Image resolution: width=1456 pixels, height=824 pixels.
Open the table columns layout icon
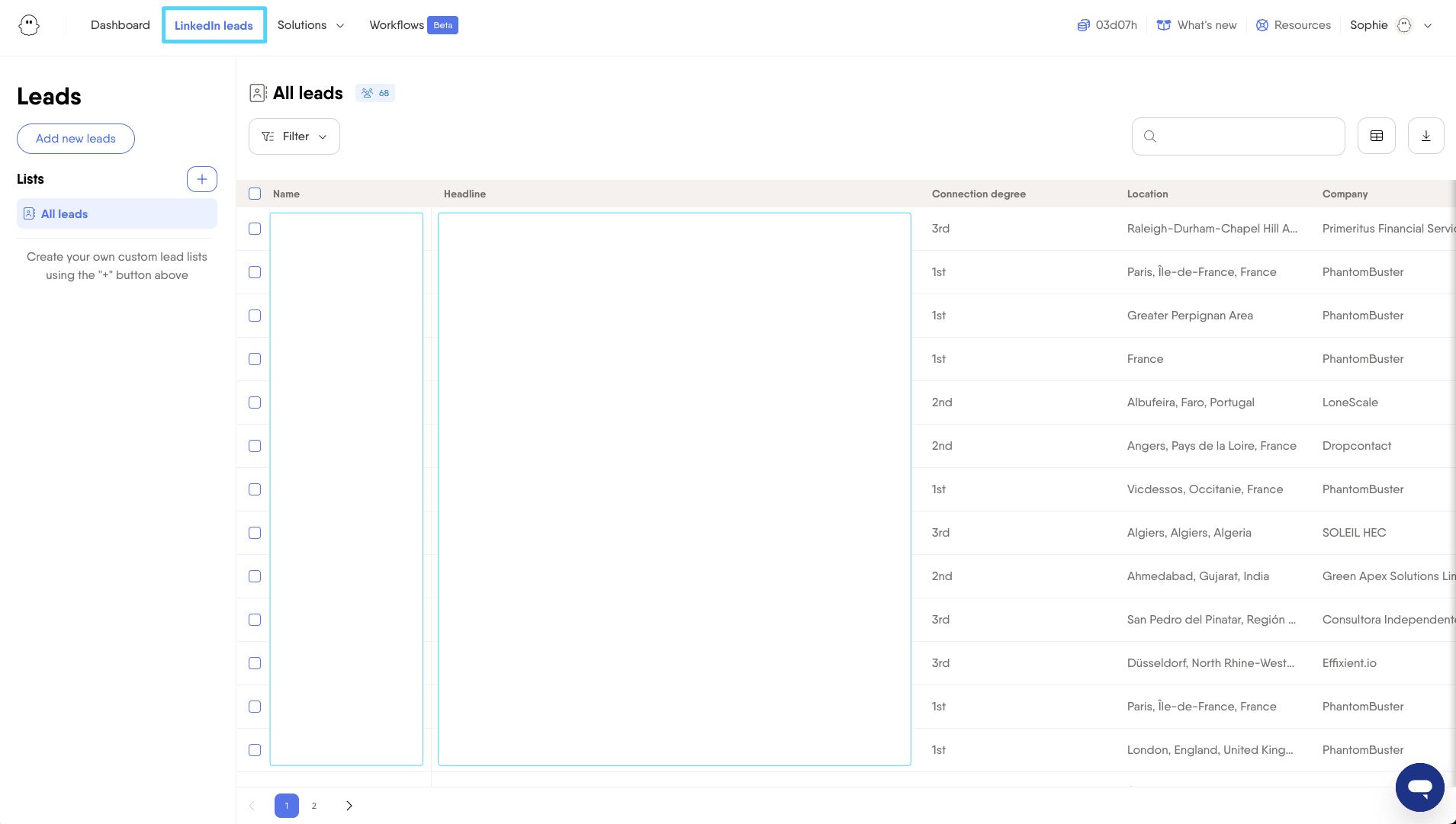(1377, 136)
